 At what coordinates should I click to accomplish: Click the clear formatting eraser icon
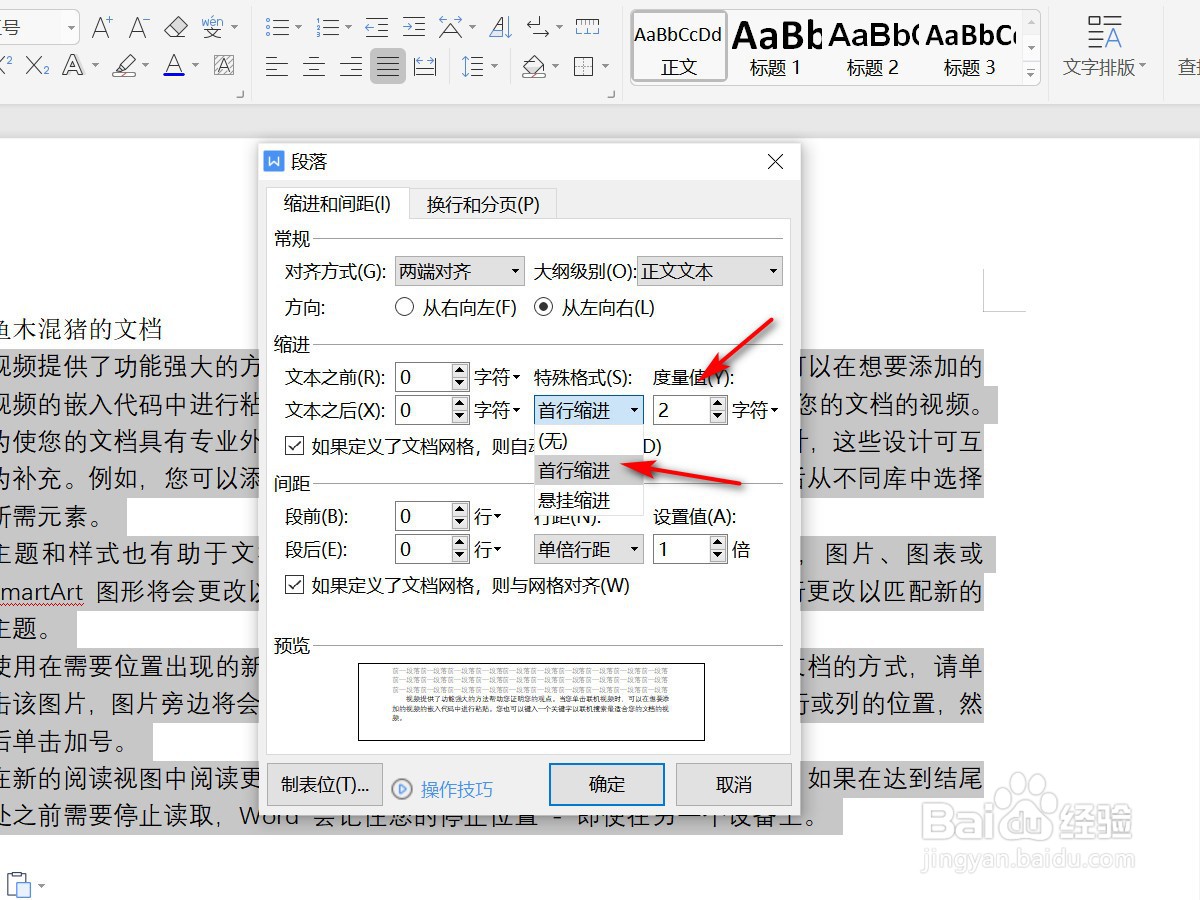pos(176,27)
